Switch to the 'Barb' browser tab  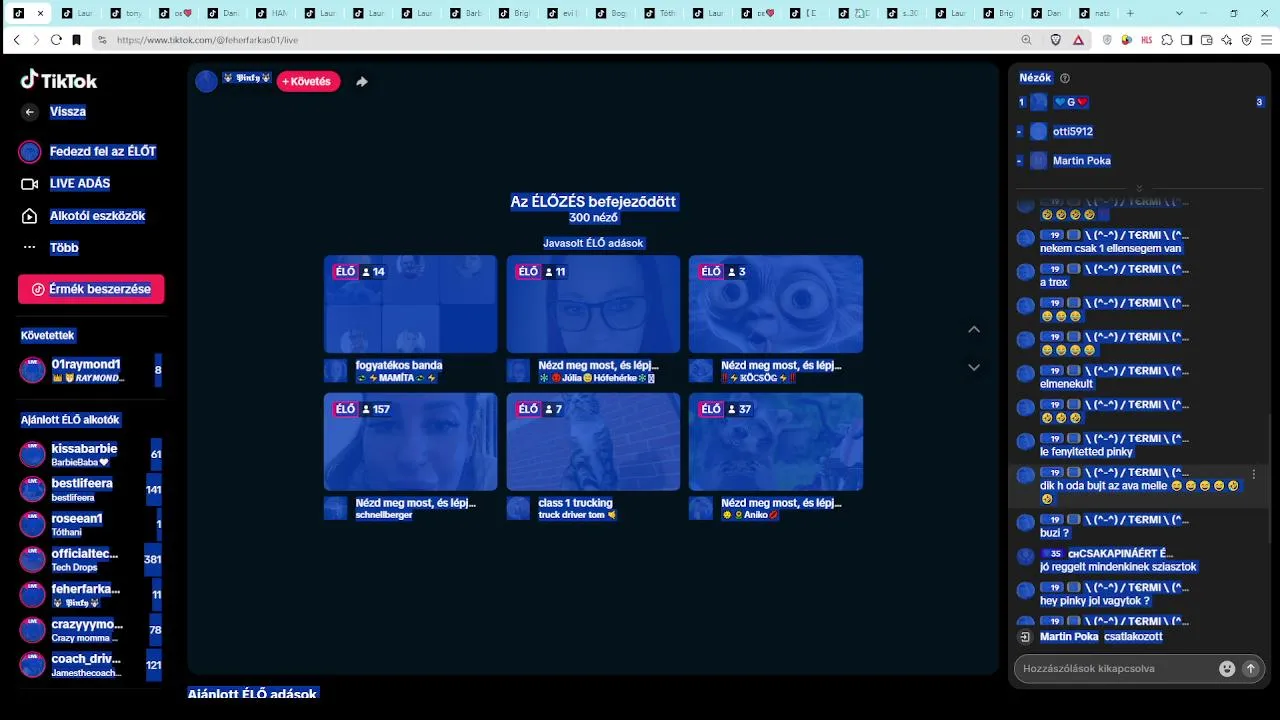466,14
